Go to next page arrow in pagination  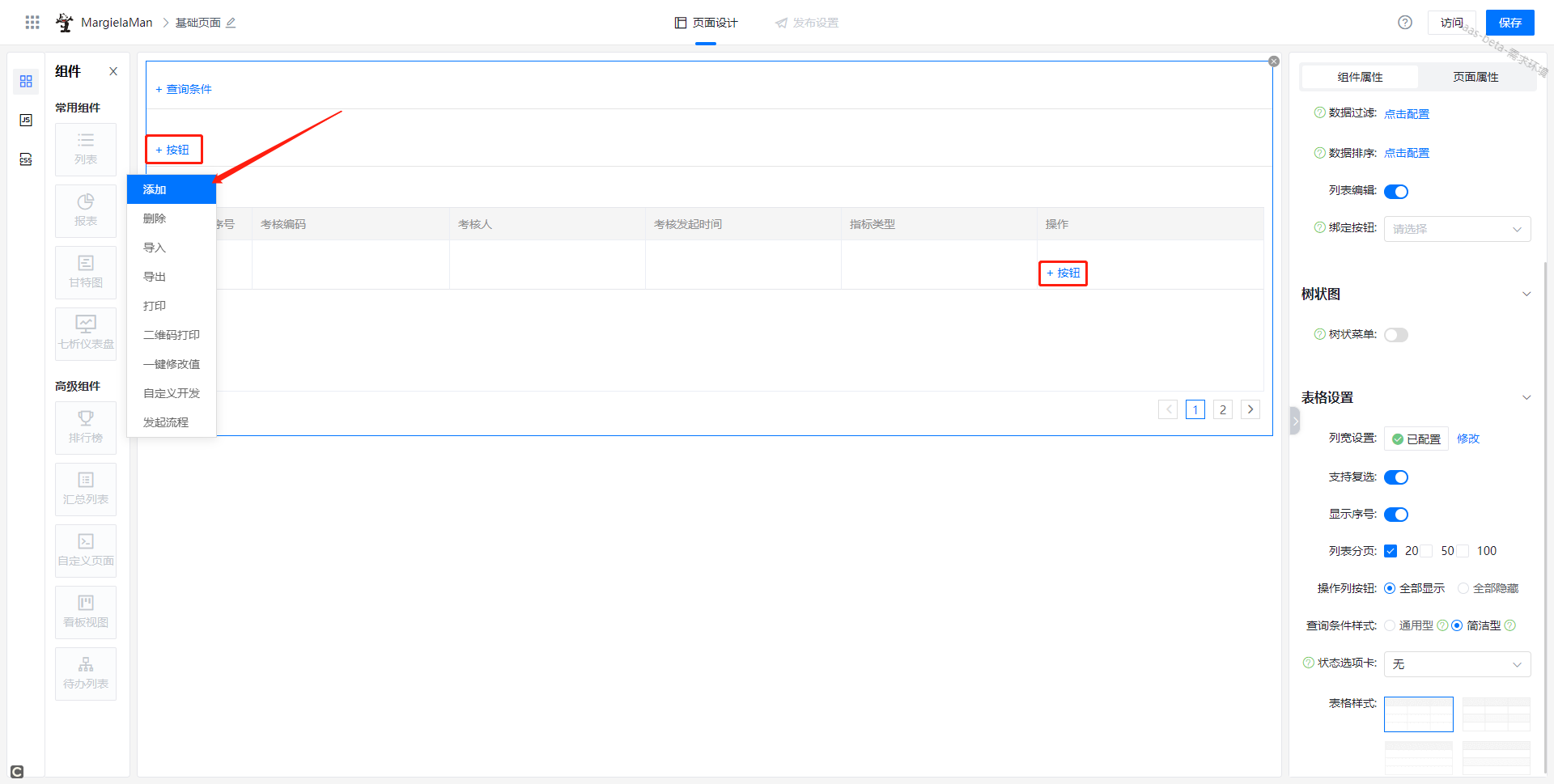click(x=1250, y=409)
